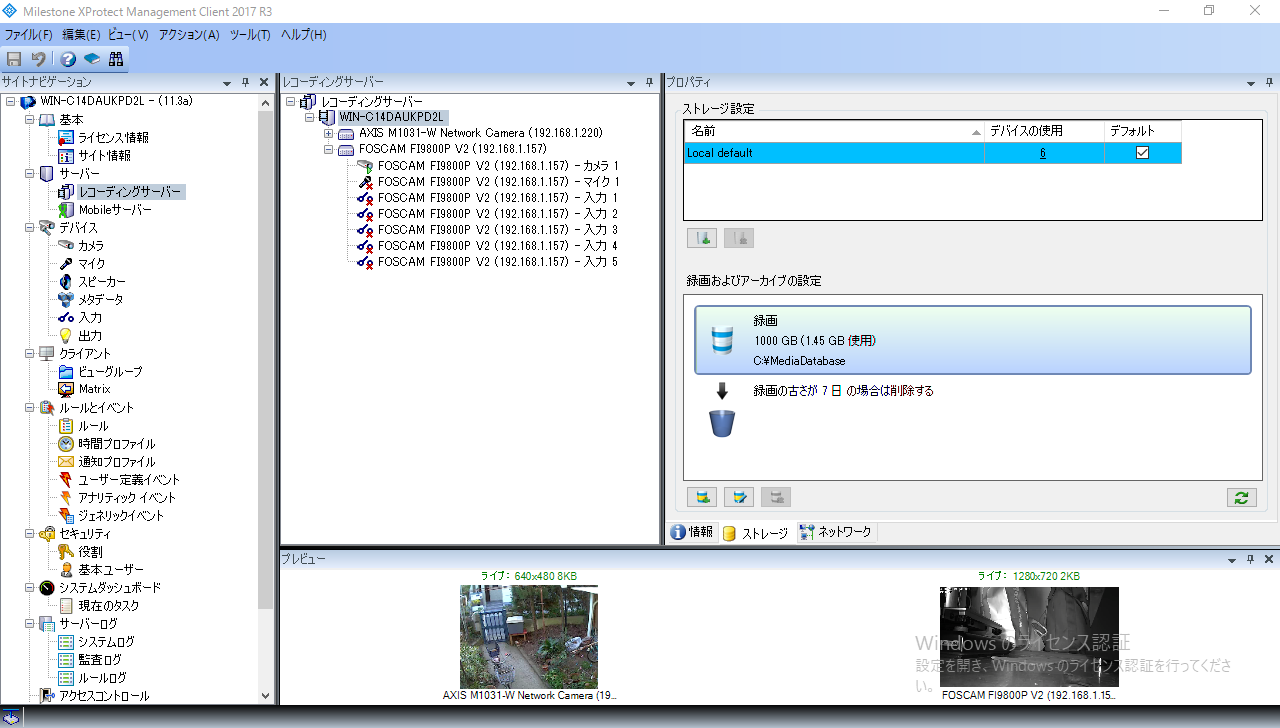Open the ファイル(F) menu
This screenshot has width=1280, height=728.
28,35
